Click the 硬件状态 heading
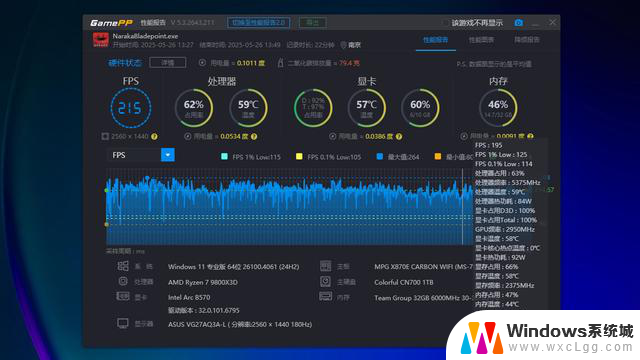 tap(125, 63)
